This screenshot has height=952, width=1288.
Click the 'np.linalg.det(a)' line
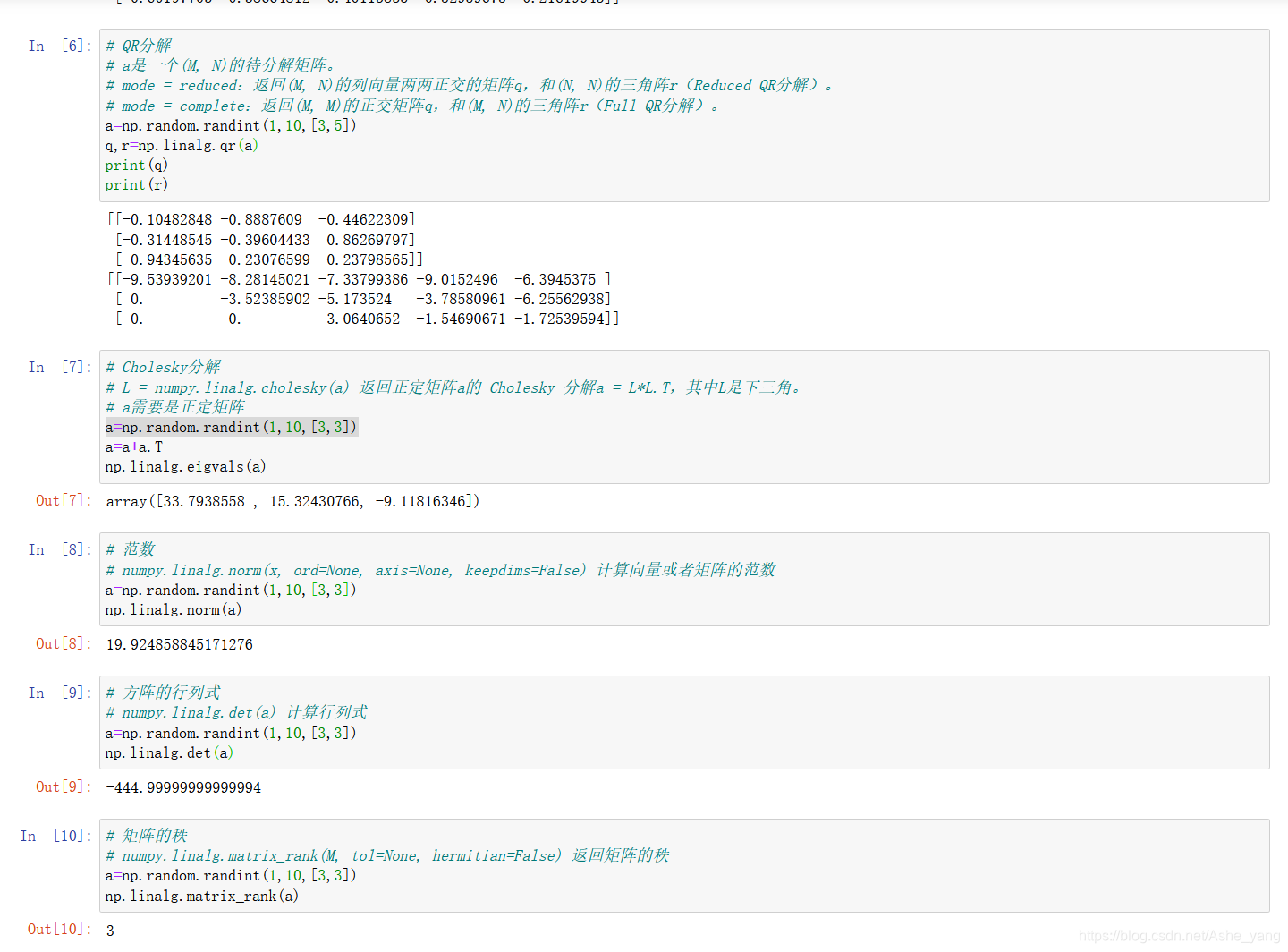169,752
